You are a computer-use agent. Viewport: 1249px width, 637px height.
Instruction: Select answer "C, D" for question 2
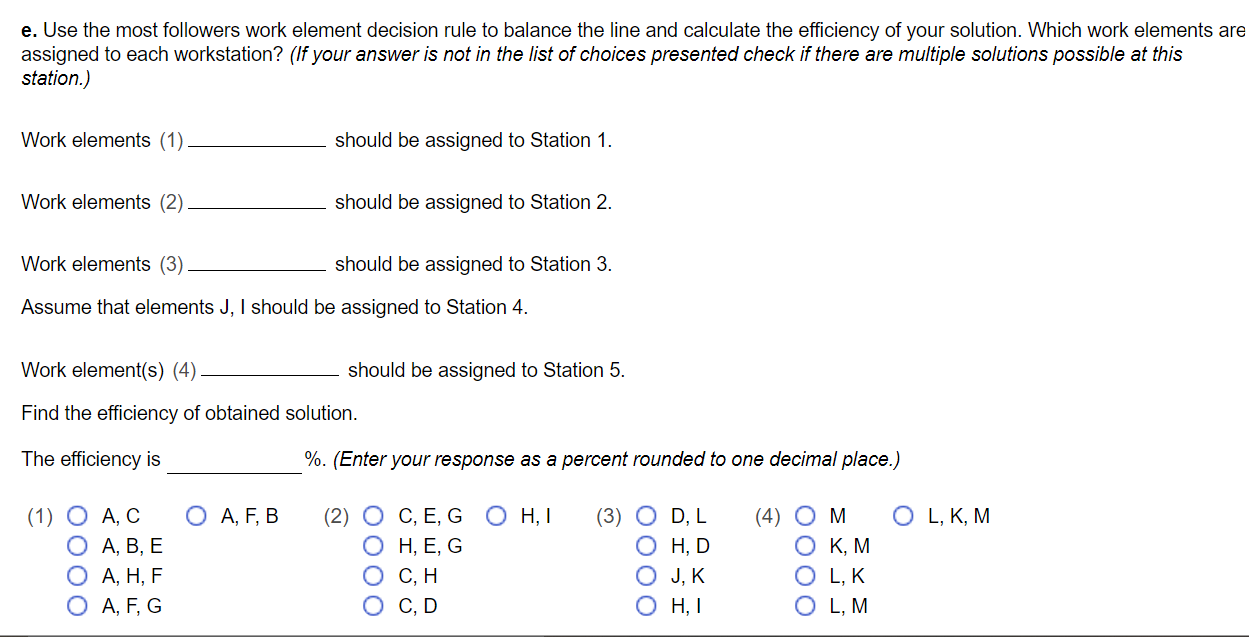pyautogui.click(x=373, y=606)
